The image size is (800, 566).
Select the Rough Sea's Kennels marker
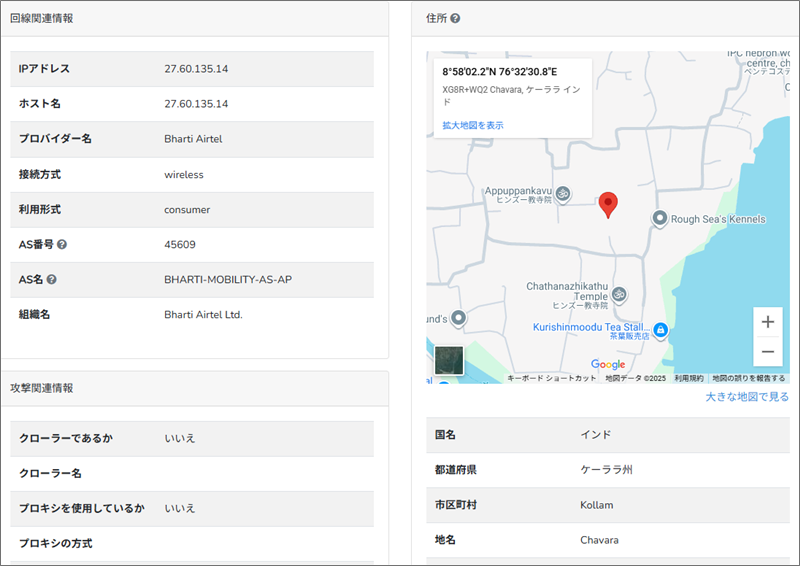point(659,219)
